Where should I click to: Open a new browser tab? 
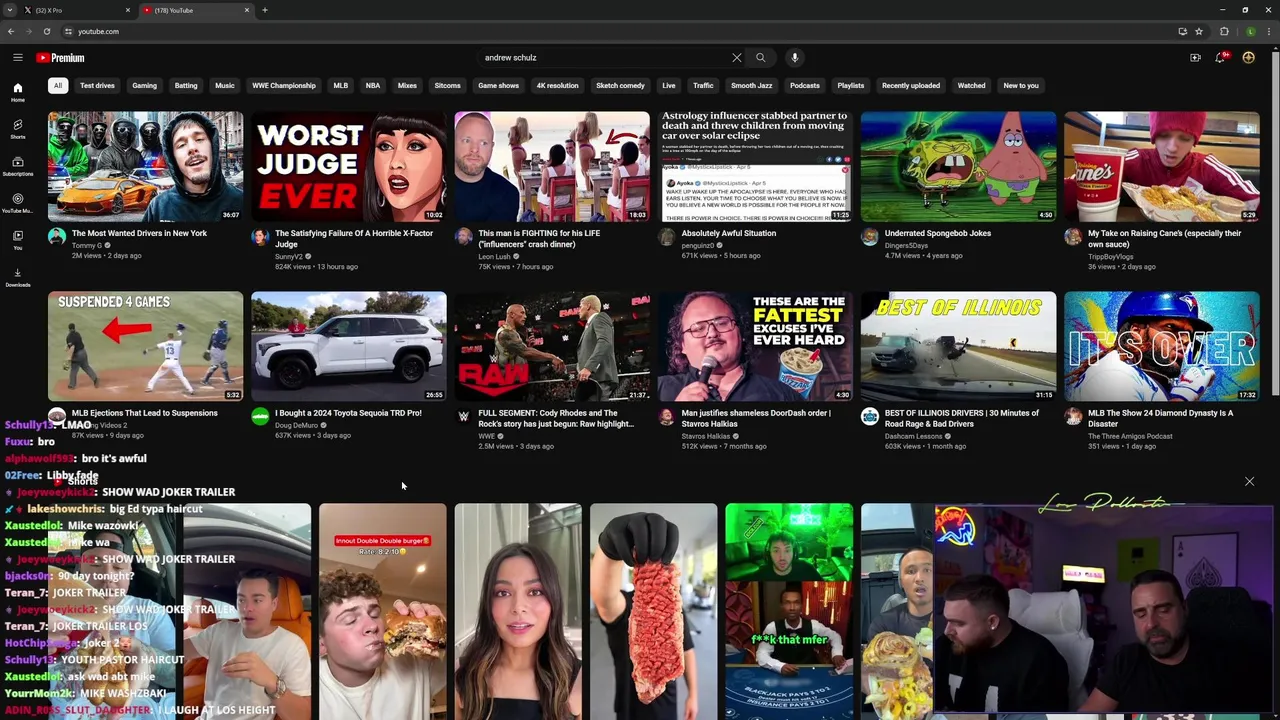click(265, 10)
